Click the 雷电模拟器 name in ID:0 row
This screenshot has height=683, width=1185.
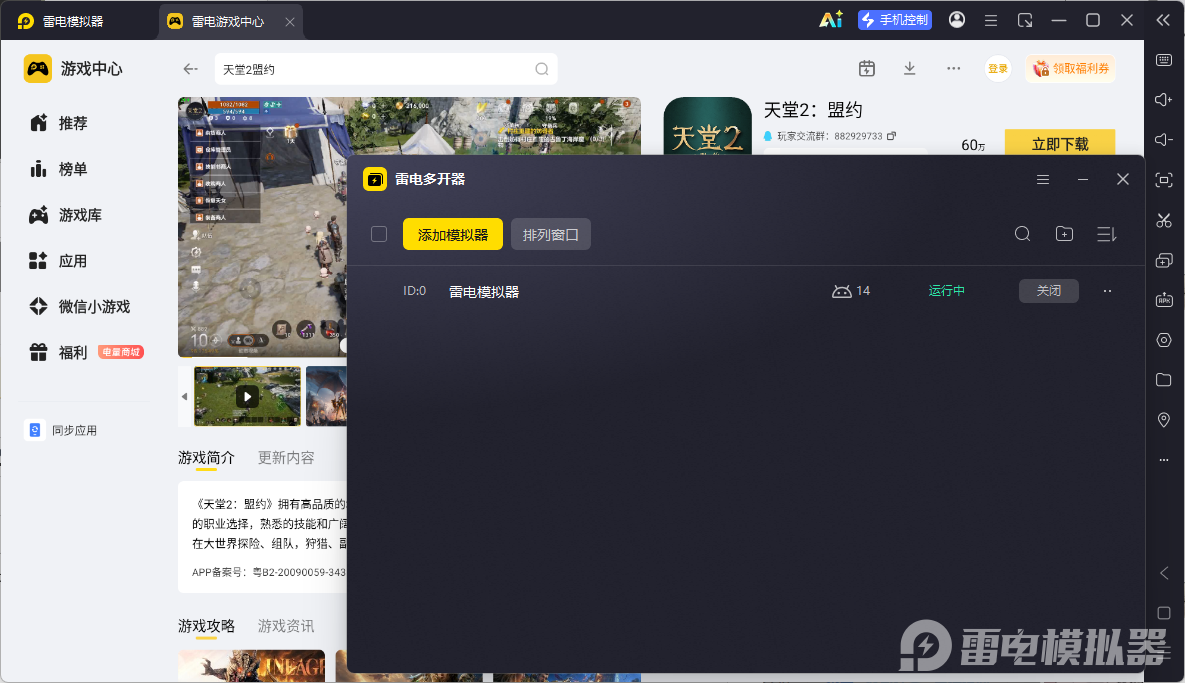[x=484, y=292]
